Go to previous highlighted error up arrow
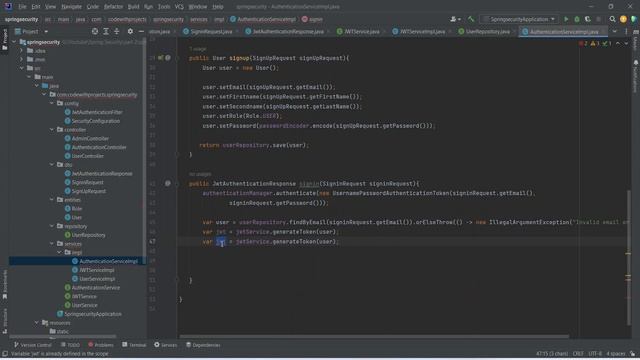Image resolution: width=640 pixels, height=360 pixels. pyautogui.click(x=618, y=43)
